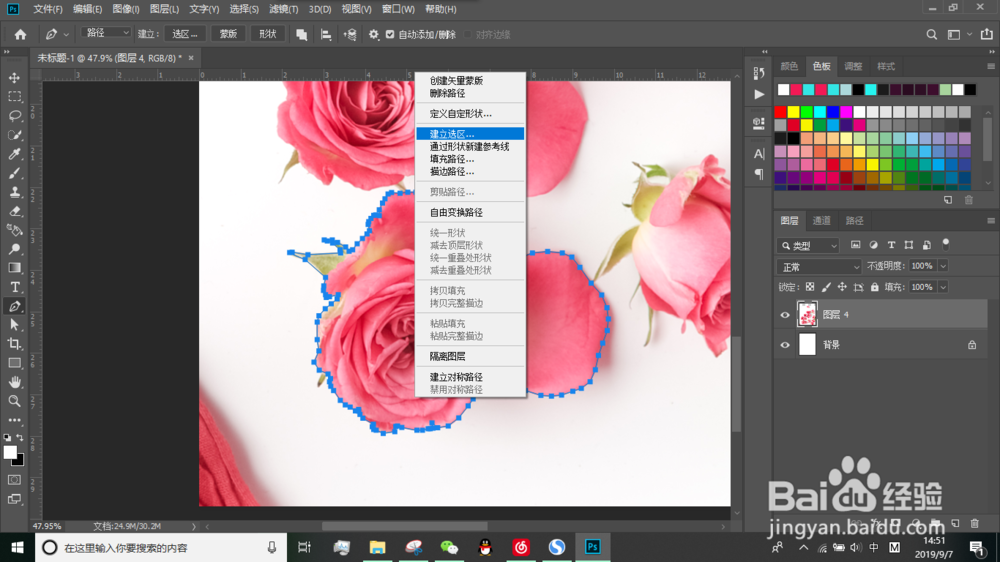Pick the yellow swatch in color grid

coord(793,112)
